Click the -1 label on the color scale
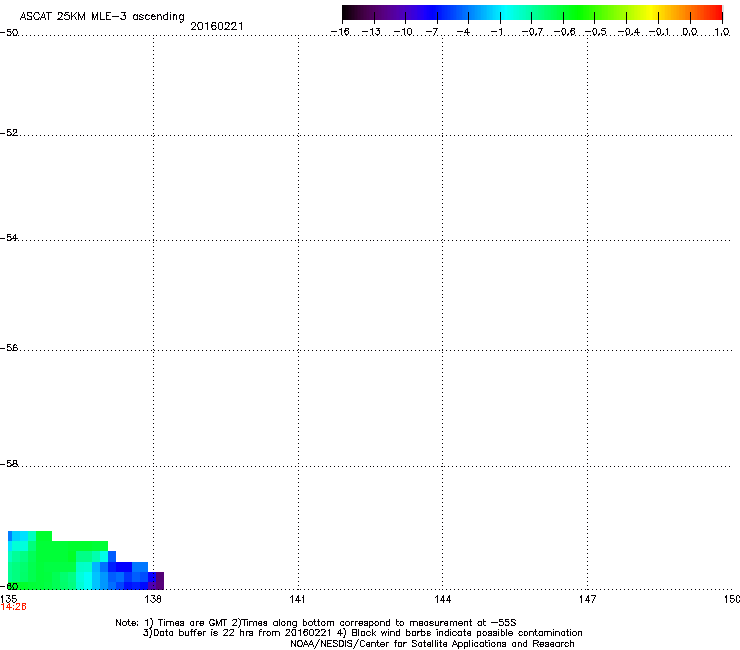 coord(496,32)
